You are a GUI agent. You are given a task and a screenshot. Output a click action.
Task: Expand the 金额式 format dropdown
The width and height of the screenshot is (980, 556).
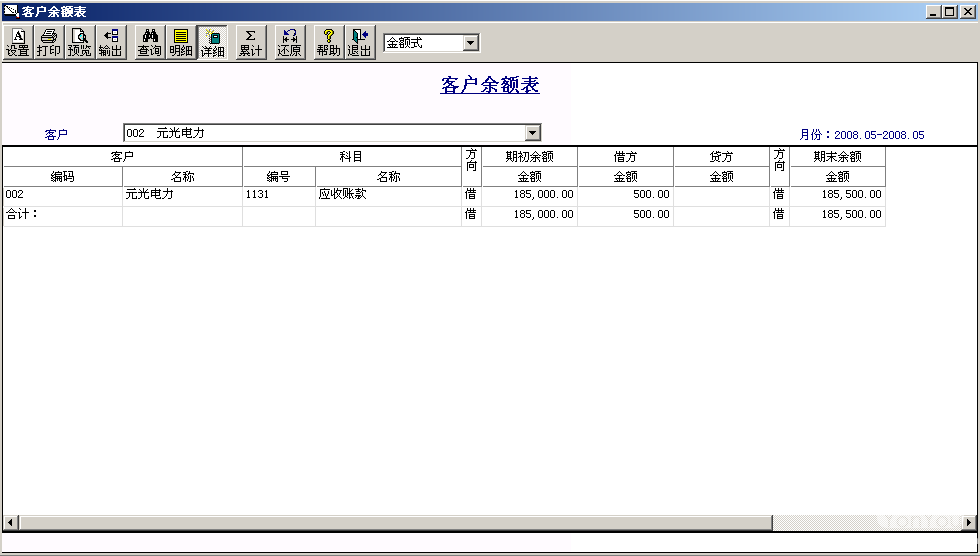tap(471, 43)
